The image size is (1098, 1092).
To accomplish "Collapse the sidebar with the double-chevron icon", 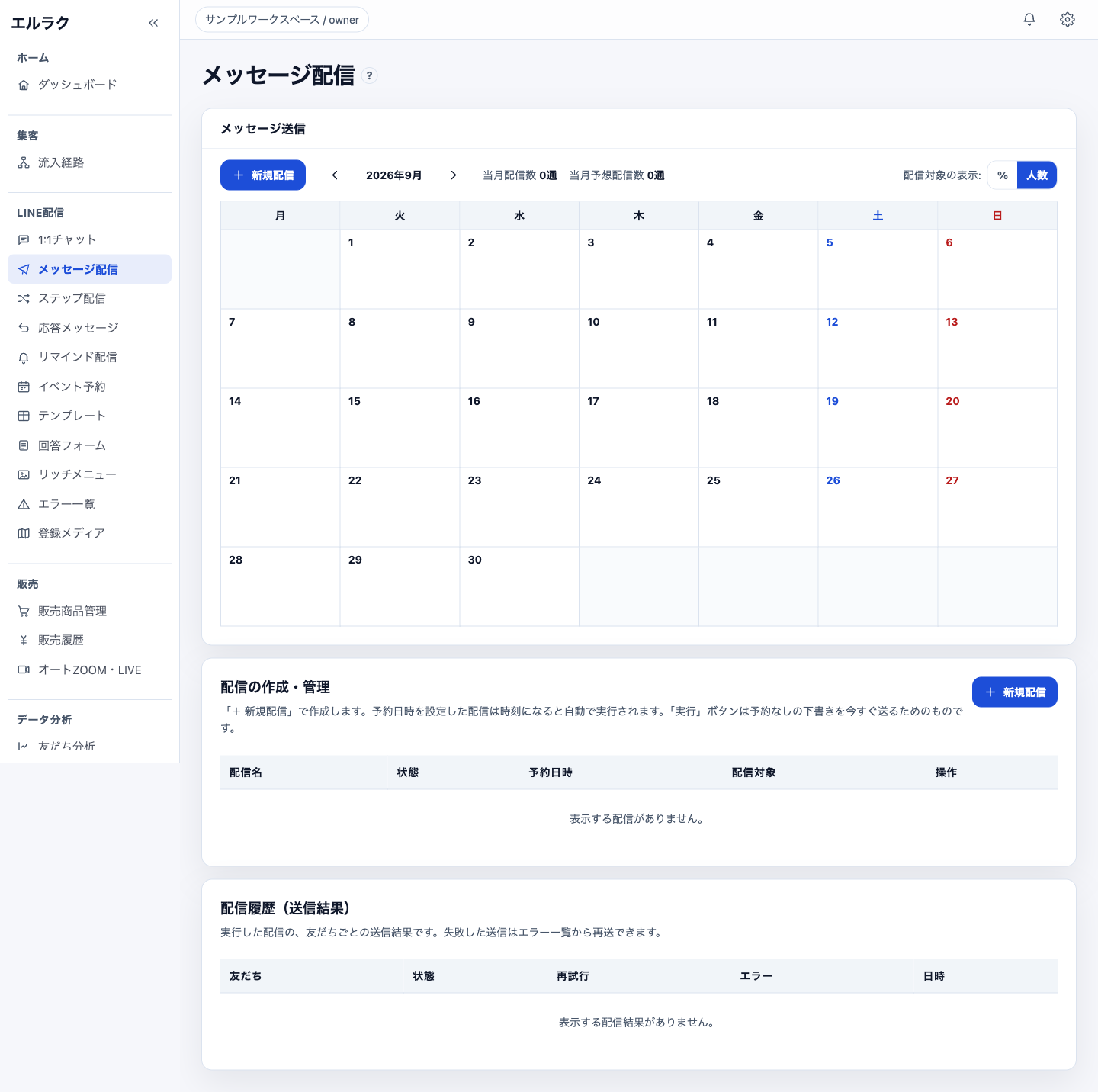I will click(153, 23).
